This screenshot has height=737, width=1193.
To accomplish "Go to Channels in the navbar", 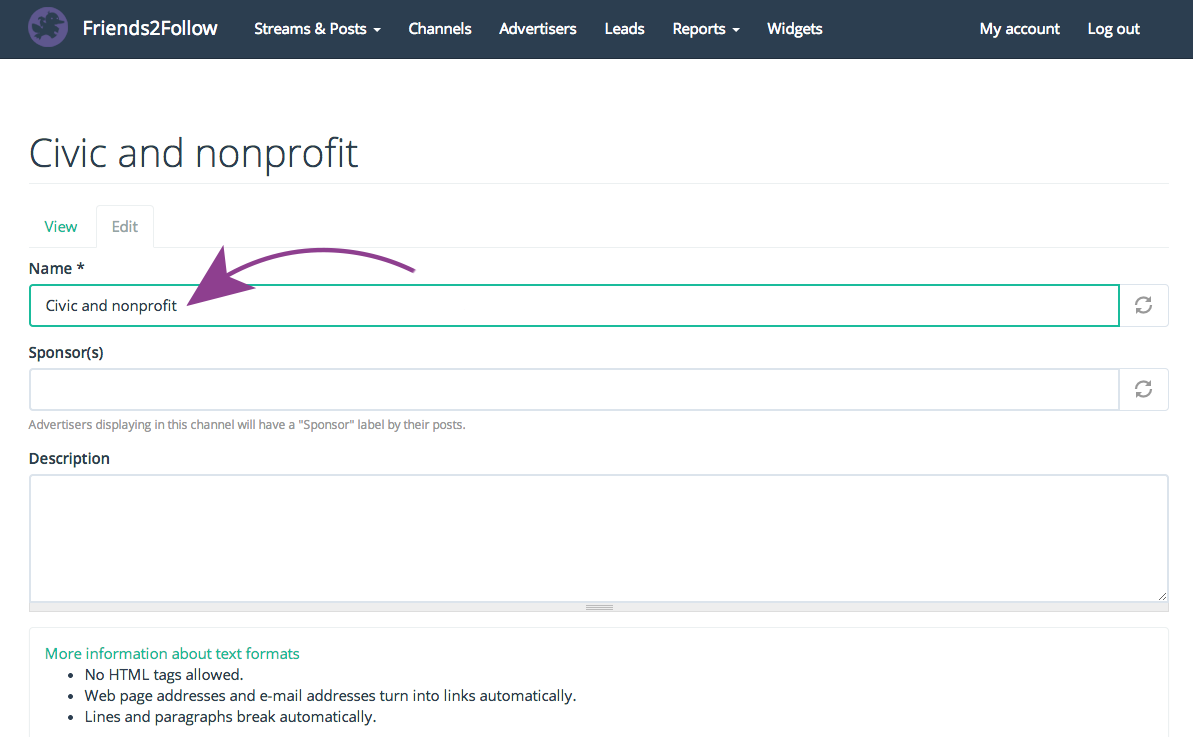I will pyautogui.click(x=440, y=29).
